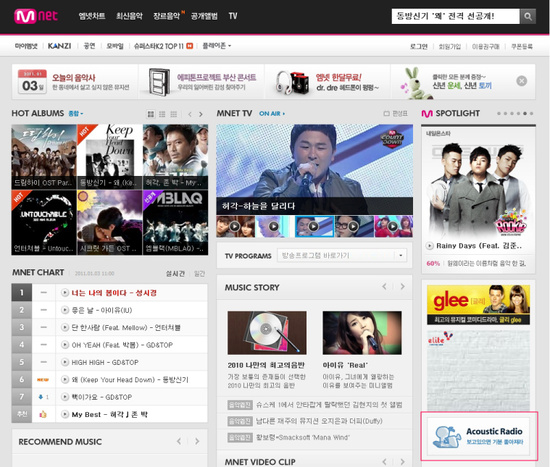Switch Hot Albums to large grid view
The image size is (550, 467).
pyautogui.click(x=151, y=114)
